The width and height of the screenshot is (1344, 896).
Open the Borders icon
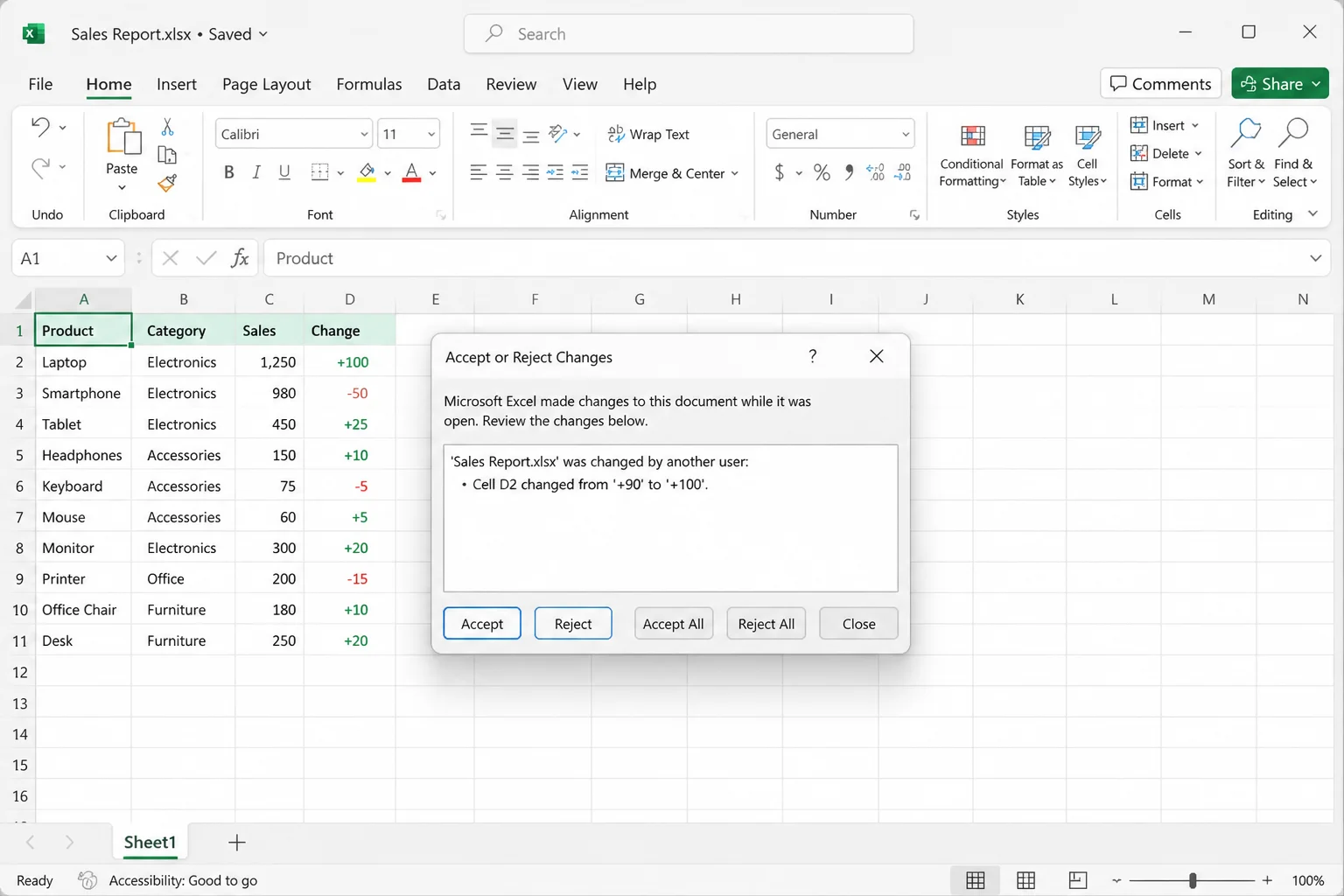click(319, 172)
